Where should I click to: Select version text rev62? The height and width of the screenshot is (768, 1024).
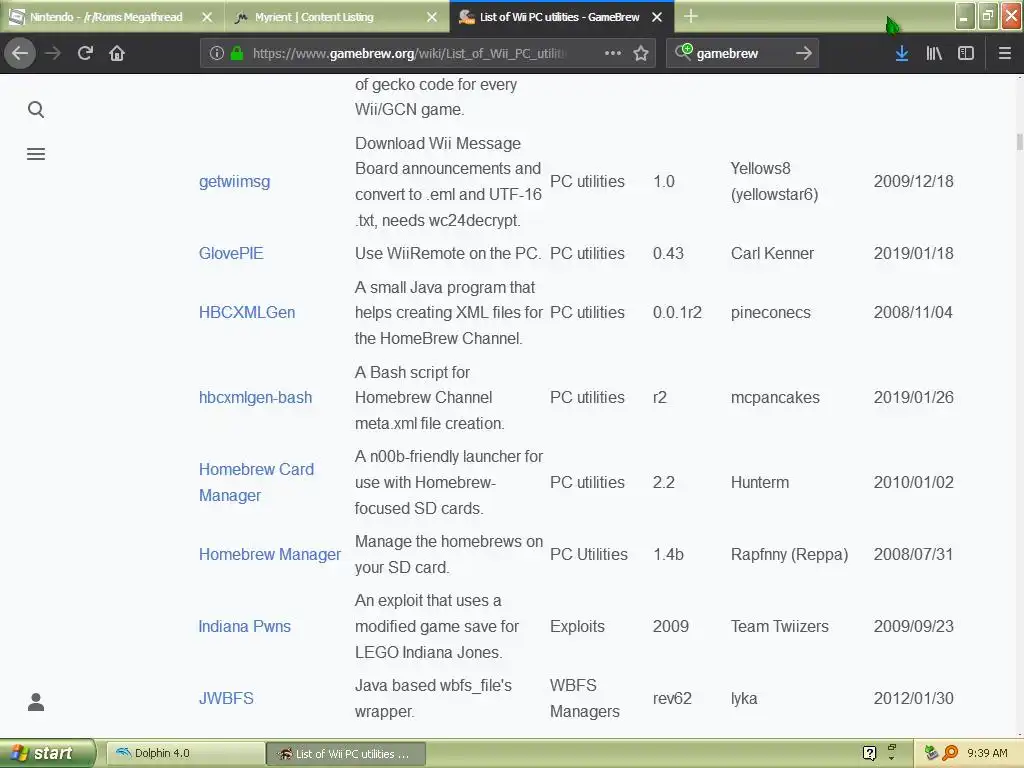tap(672, 698)
